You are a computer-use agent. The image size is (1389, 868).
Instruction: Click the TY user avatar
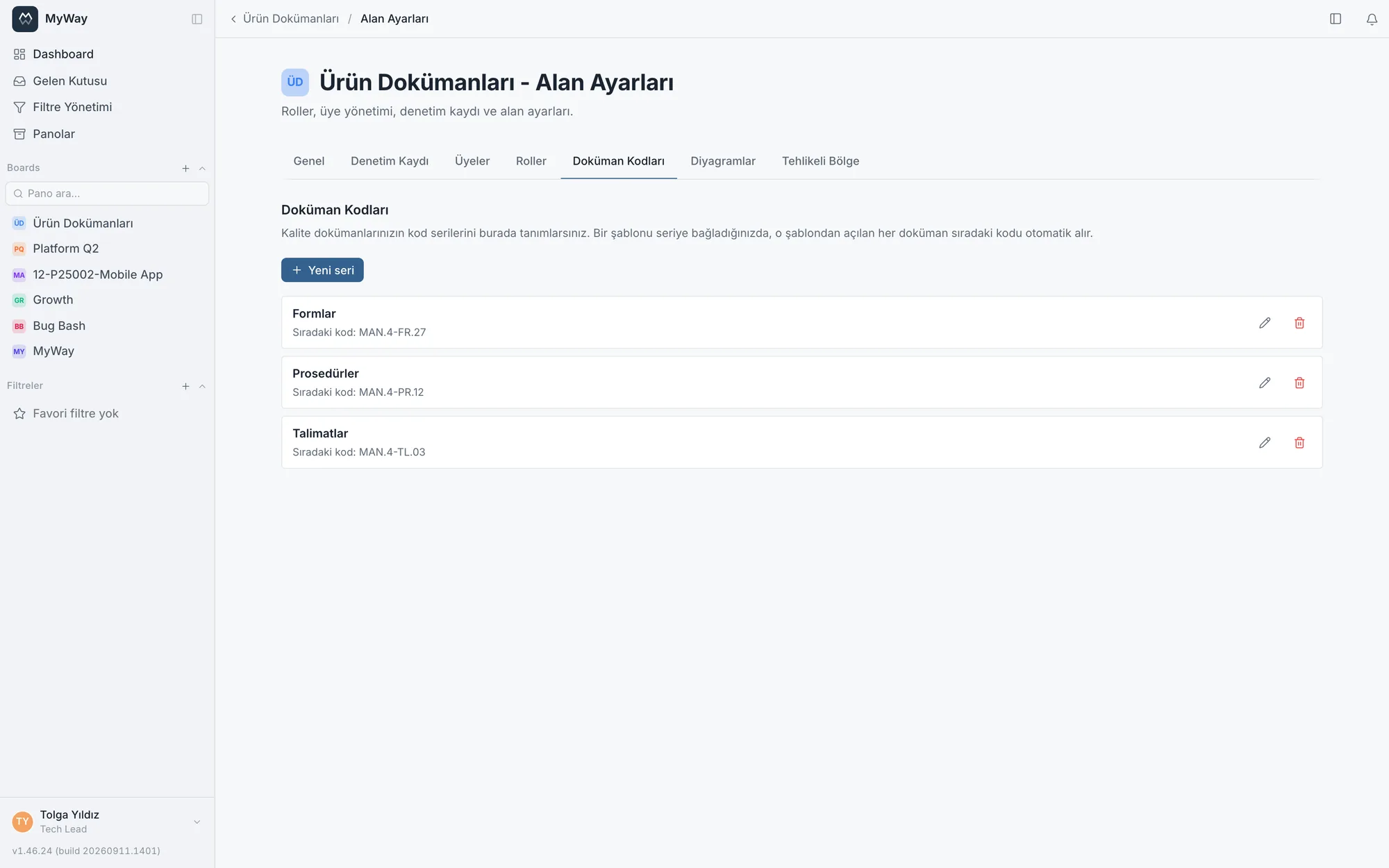click(x=22, y=821)
